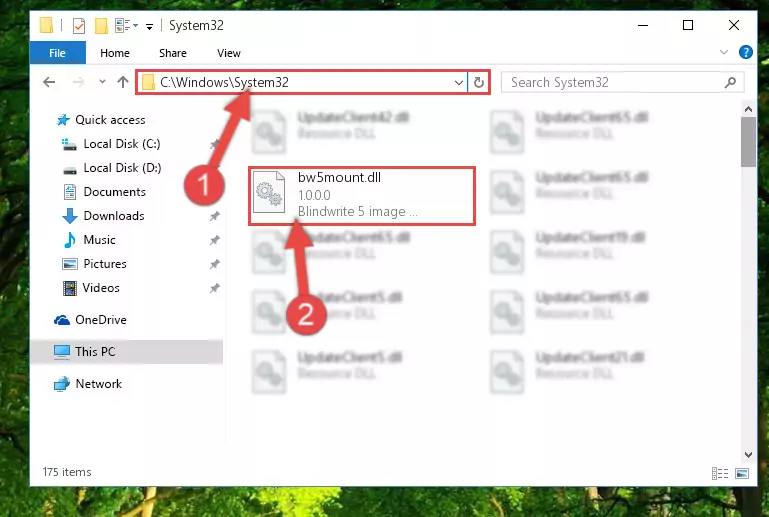Switch to the Home ribbon tab

point(115,53)
